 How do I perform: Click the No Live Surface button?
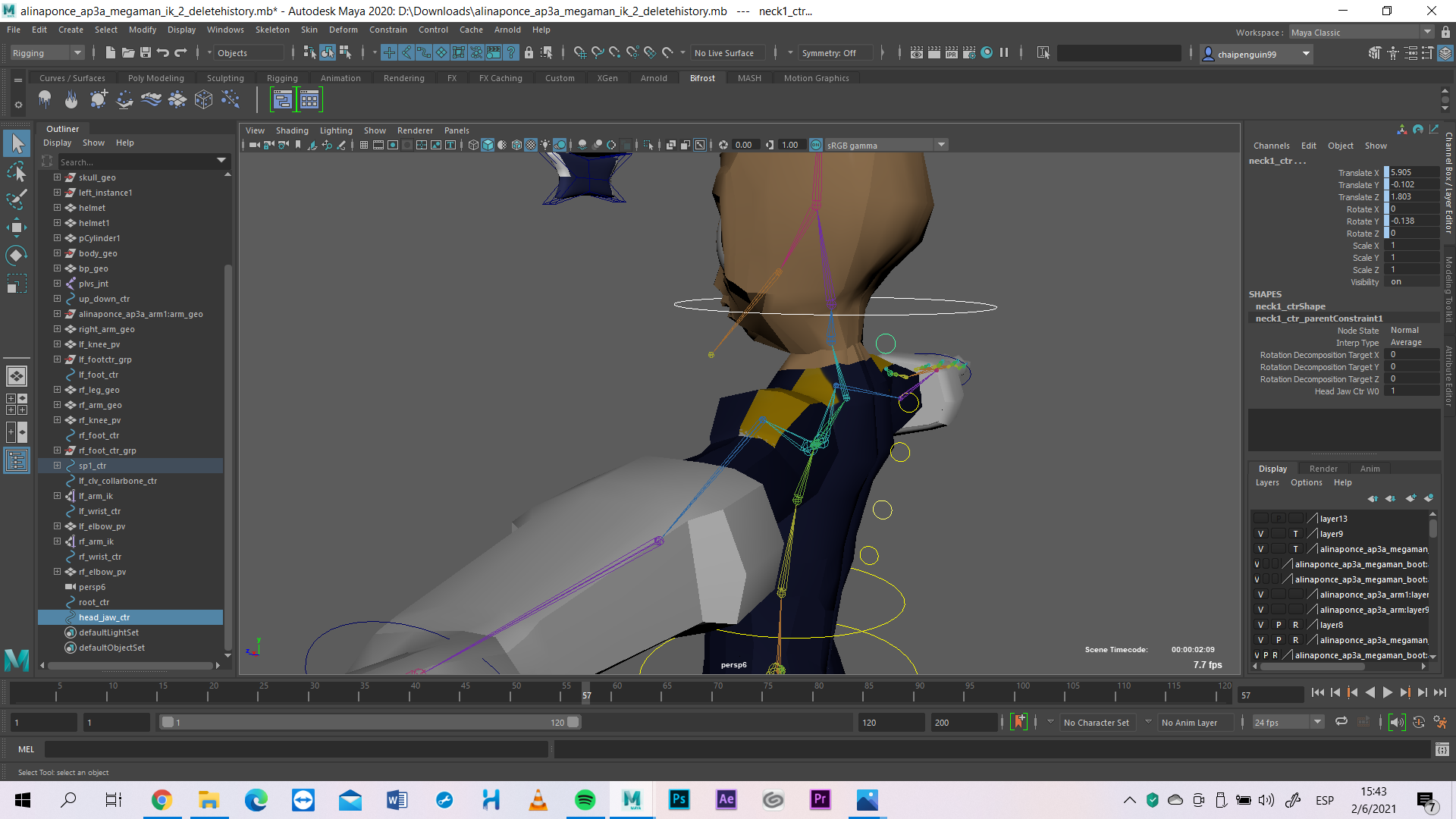(x=723, y=53)
